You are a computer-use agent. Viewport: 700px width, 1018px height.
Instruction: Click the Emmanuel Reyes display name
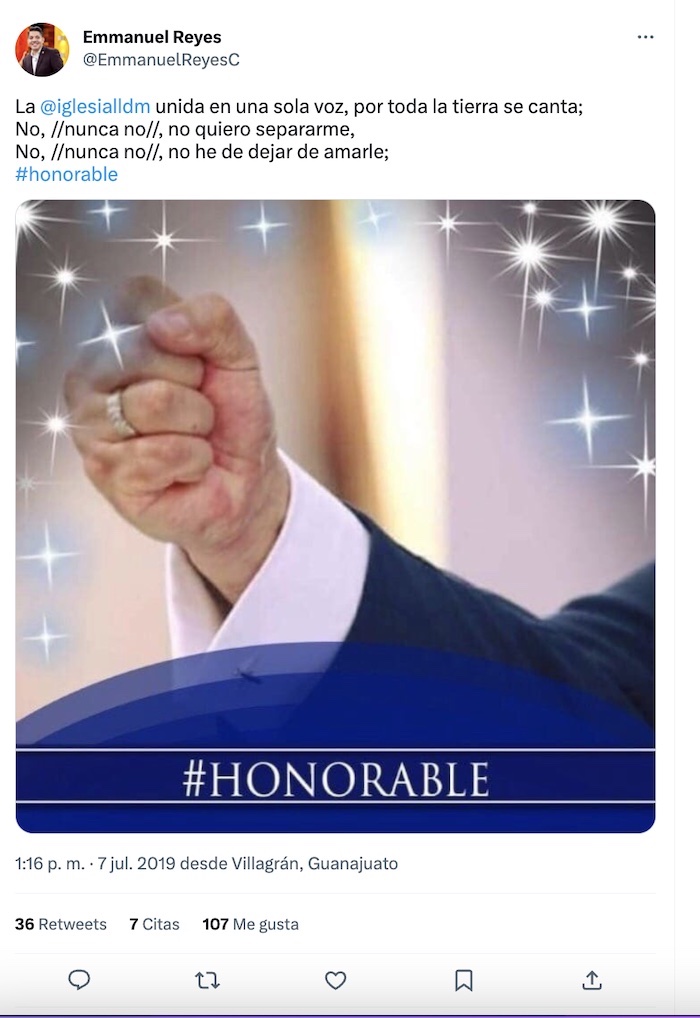click(x=152, y=38)
